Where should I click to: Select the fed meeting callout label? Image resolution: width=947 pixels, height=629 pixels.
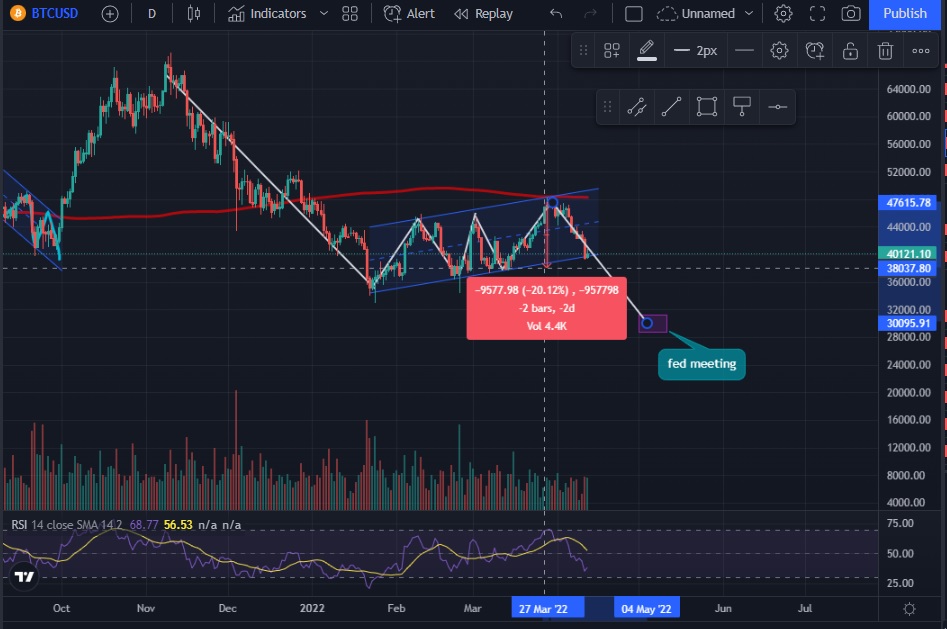[702, 364]
